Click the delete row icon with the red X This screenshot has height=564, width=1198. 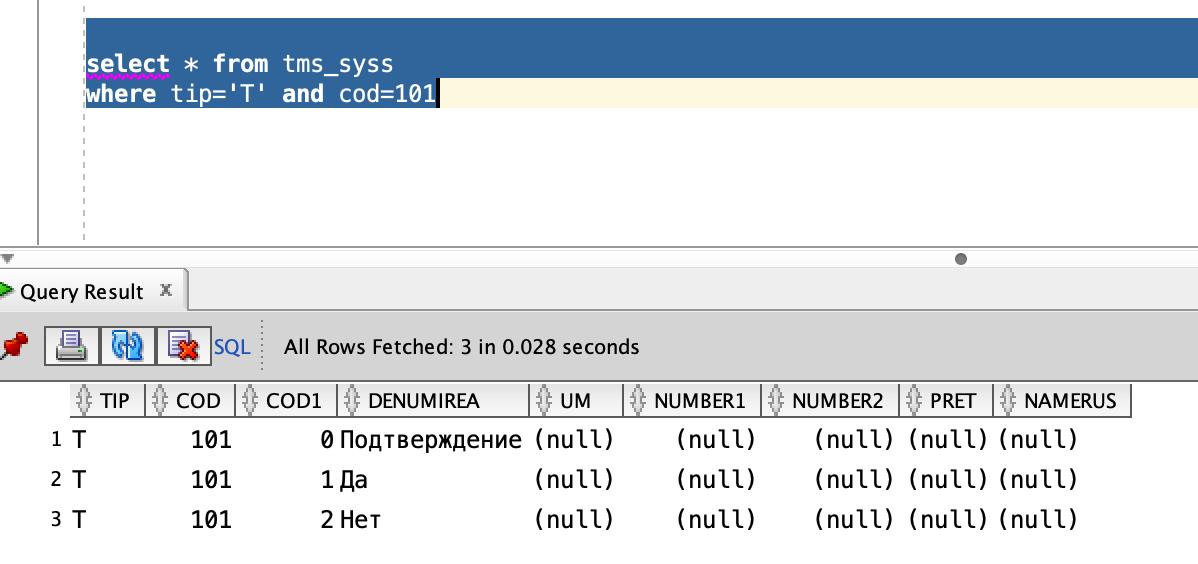coord(183,346)
